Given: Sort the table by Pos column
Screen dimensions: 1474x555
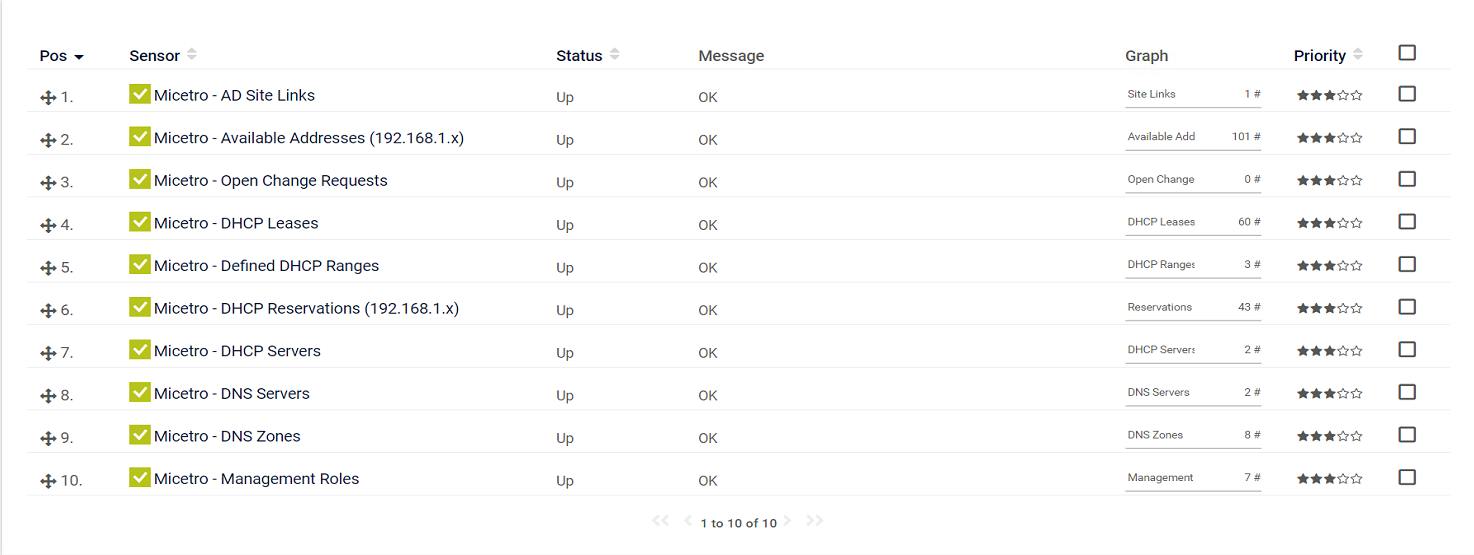Looking at the screenshot, I should [61, 56].
